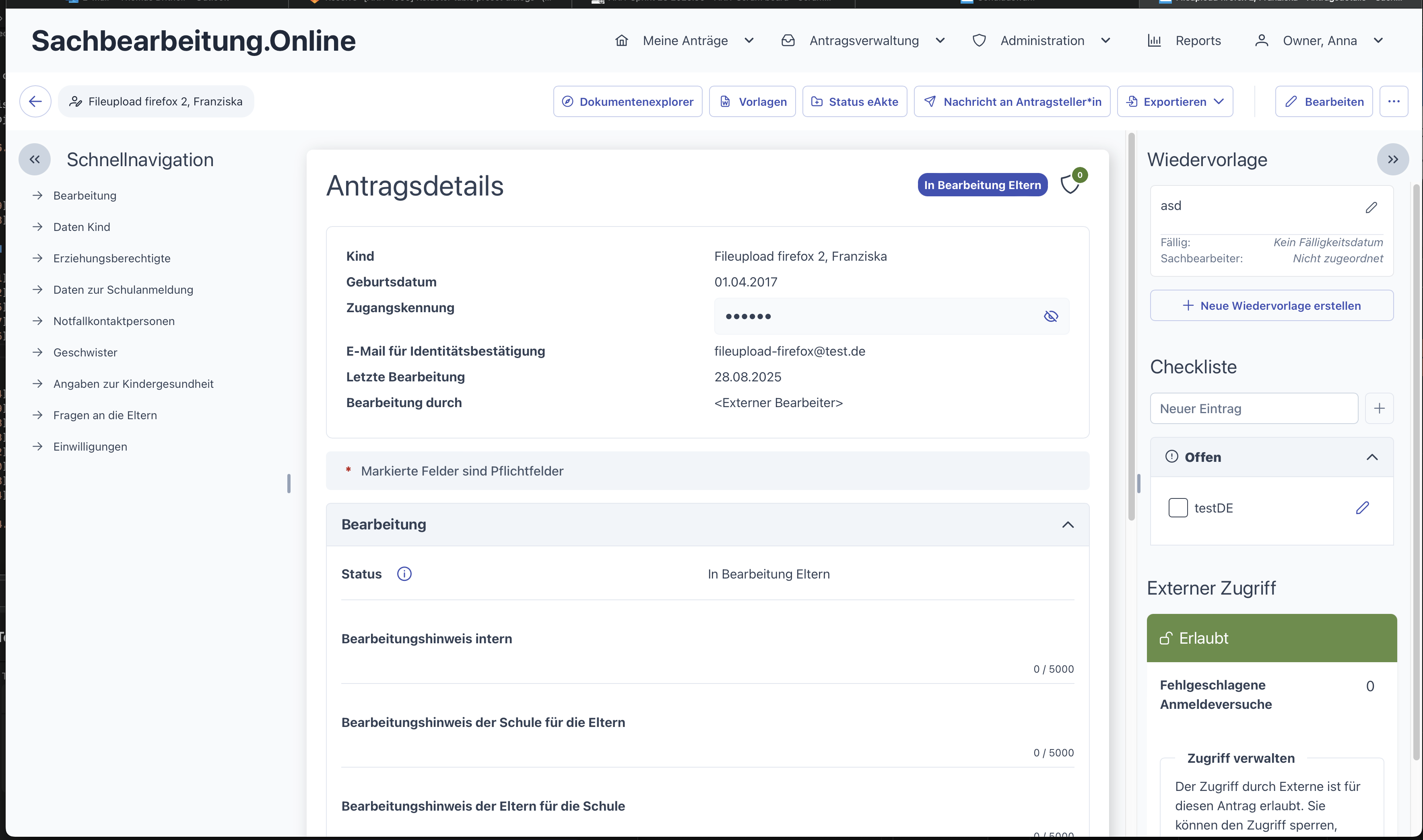Add checklist entry with plus button
1423x840 pixels.
[x=1380, y=408]
